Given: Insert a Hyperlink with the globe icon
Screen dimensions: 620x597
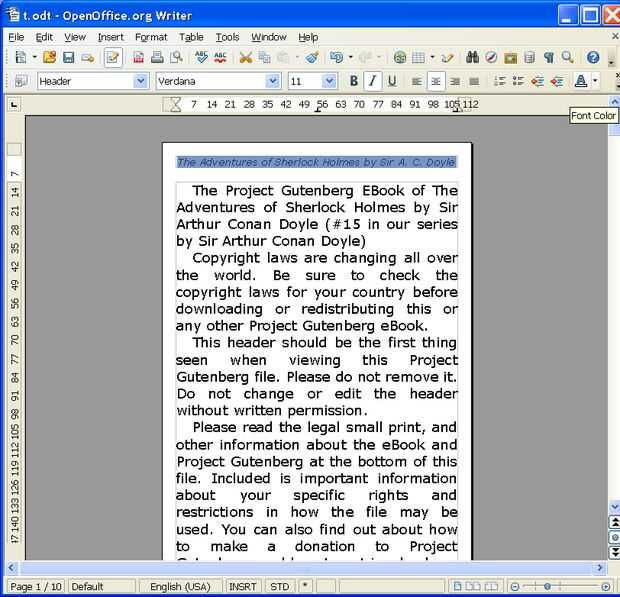Looking at the screenshot, I should coord(400,58).
